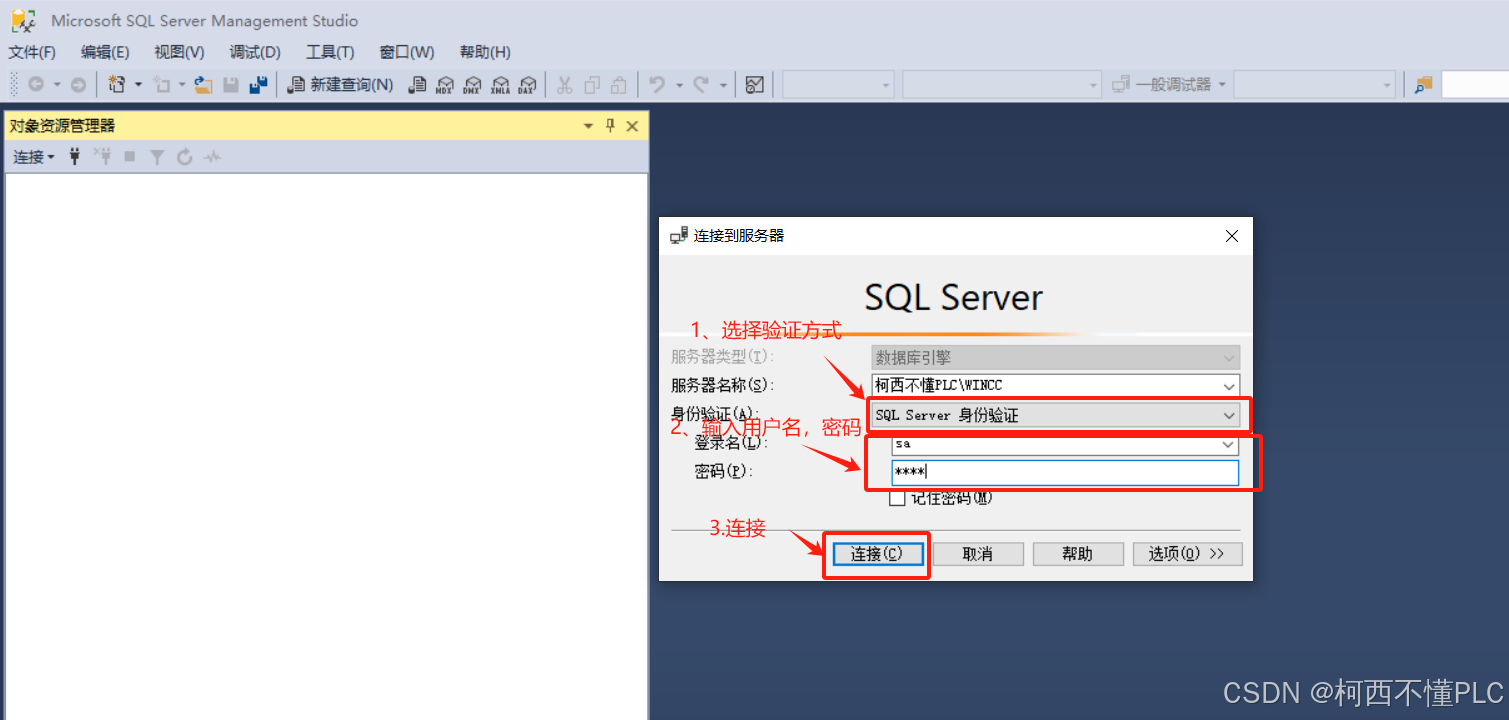Viewport: 1509px width, 720px height.
Task: Pin the 对象资源管理器 panel
Action: pos(610,126)
